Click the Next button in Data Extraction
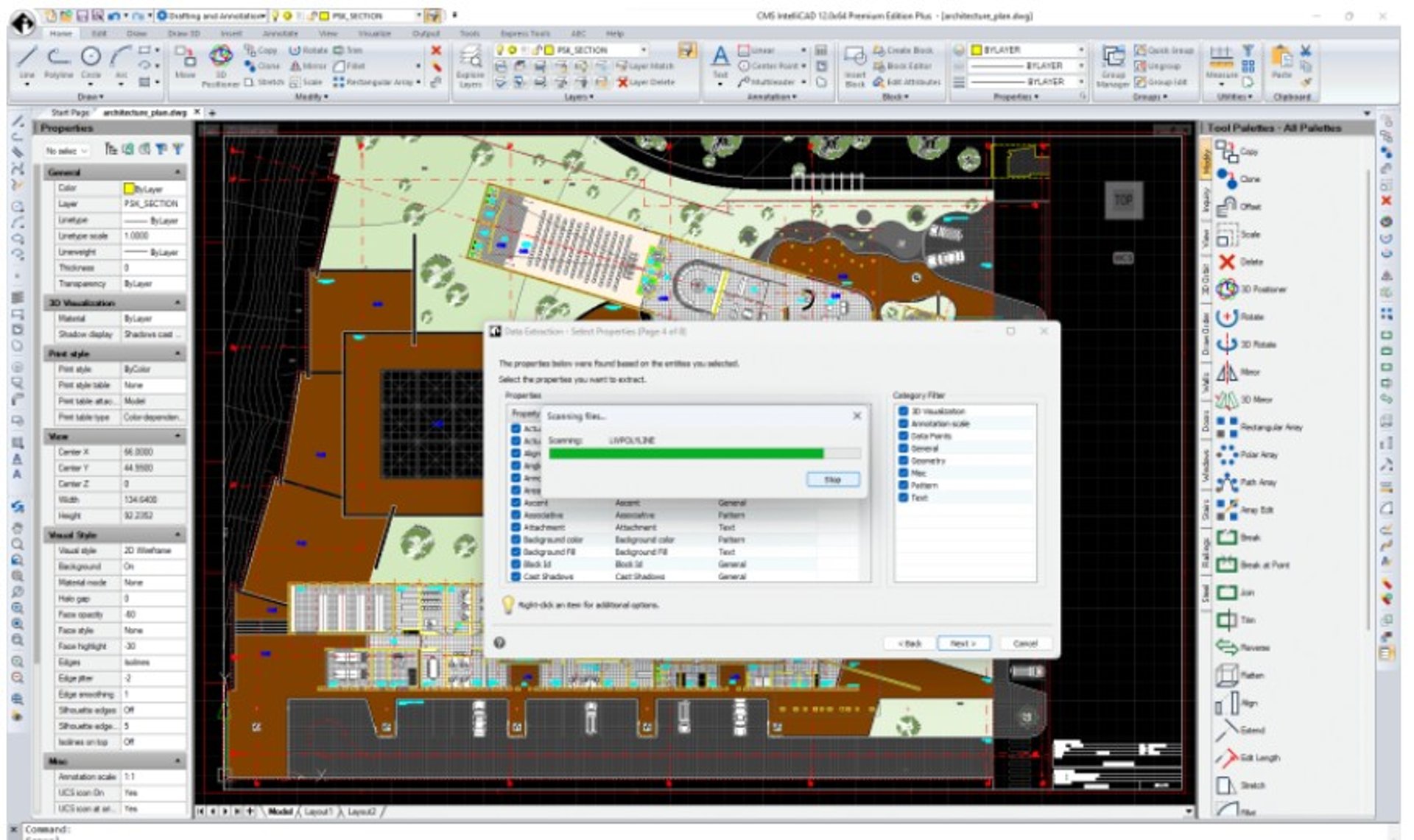 pos(963,643)
